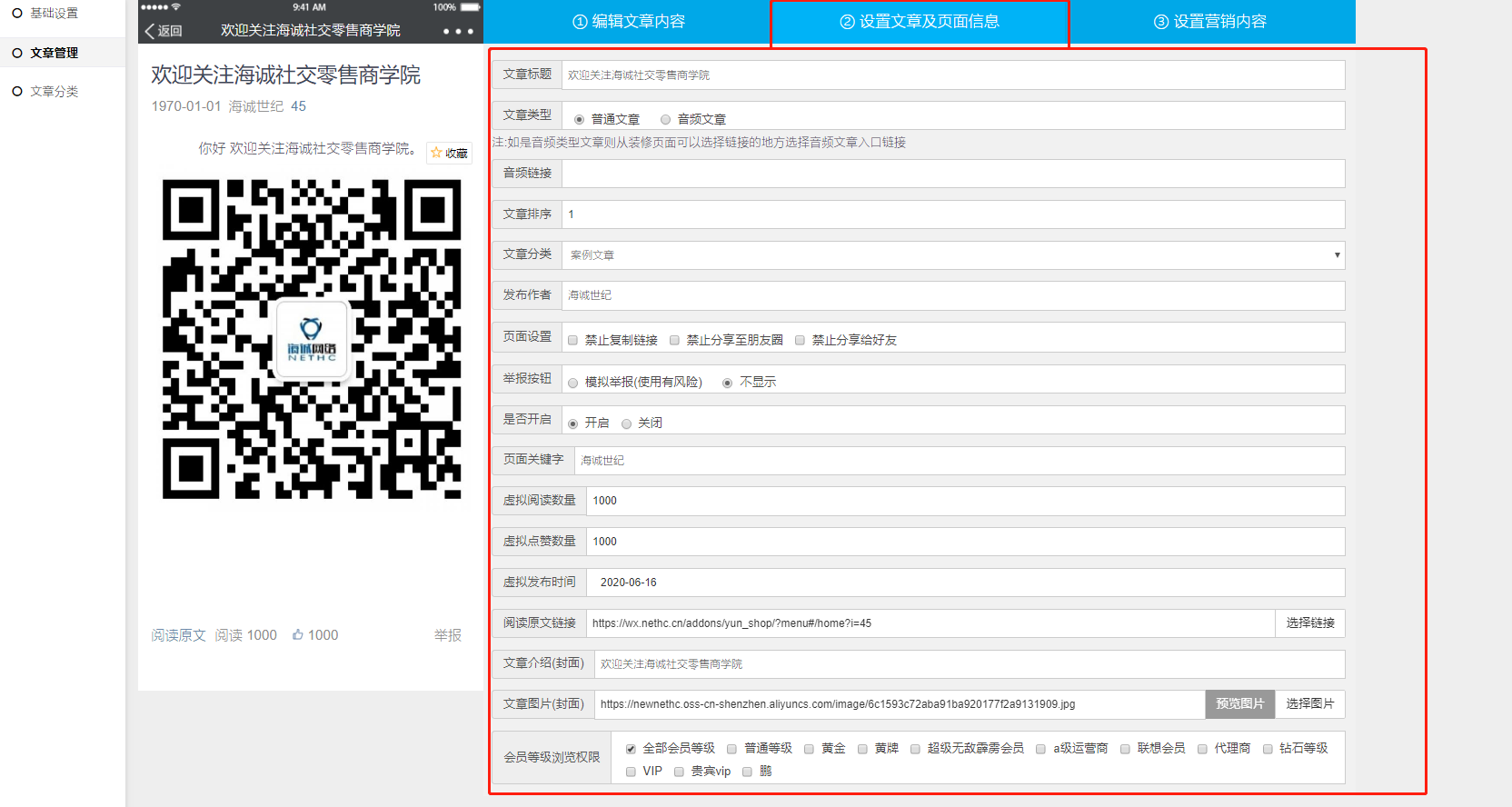
Task: Switch to 设置文章及页面信息 step tab
Action: click(x=920, y=22)
